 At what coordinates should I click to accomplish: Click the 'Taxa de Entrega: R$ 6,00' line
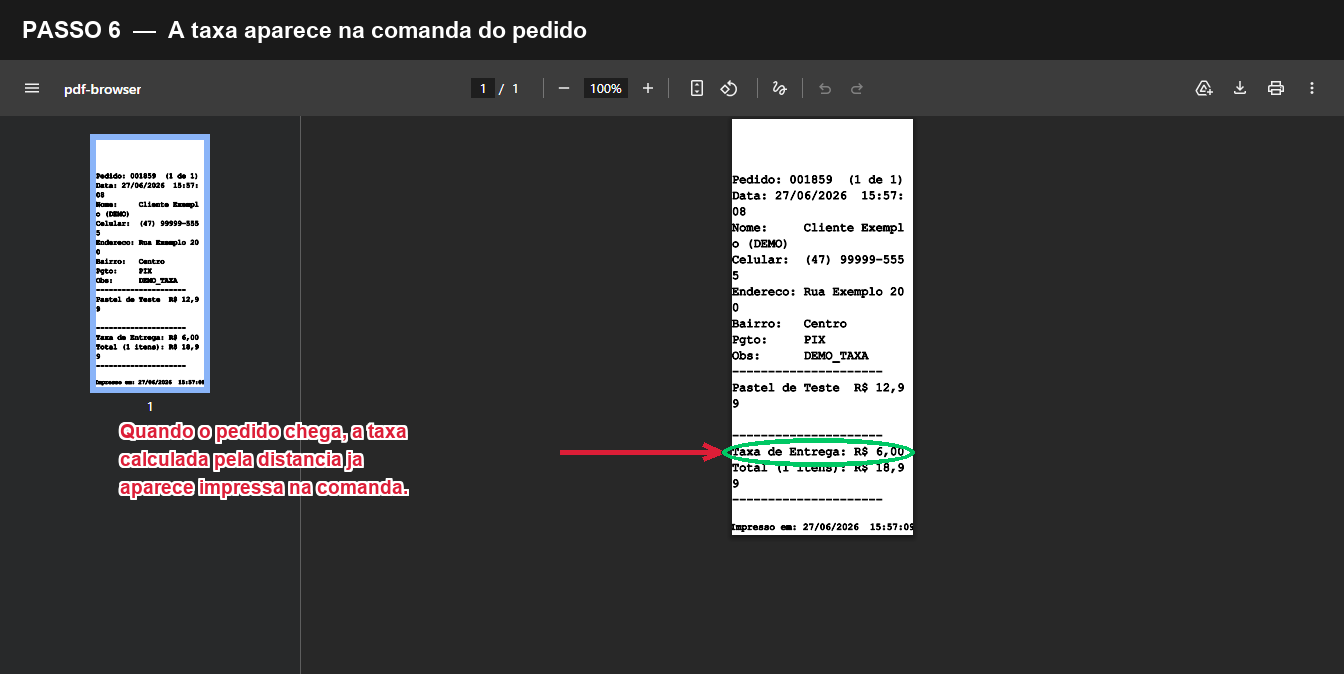click(x=817, y=452)
